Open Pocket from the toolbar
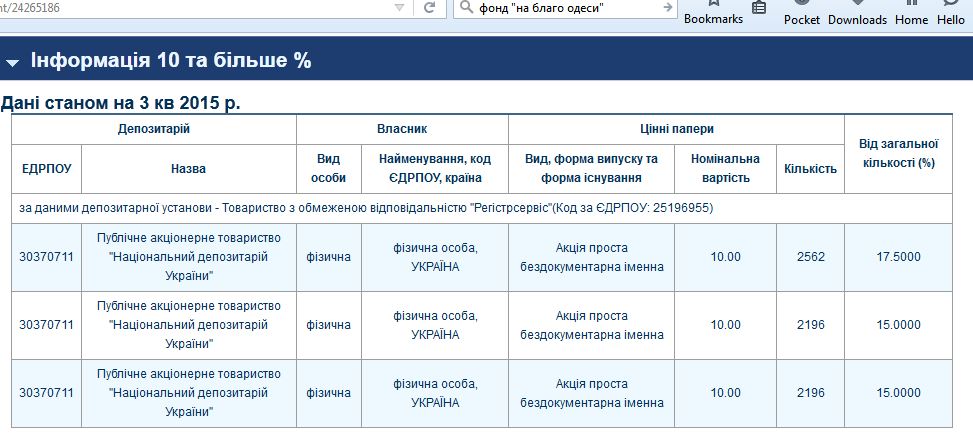 (802, 12)
